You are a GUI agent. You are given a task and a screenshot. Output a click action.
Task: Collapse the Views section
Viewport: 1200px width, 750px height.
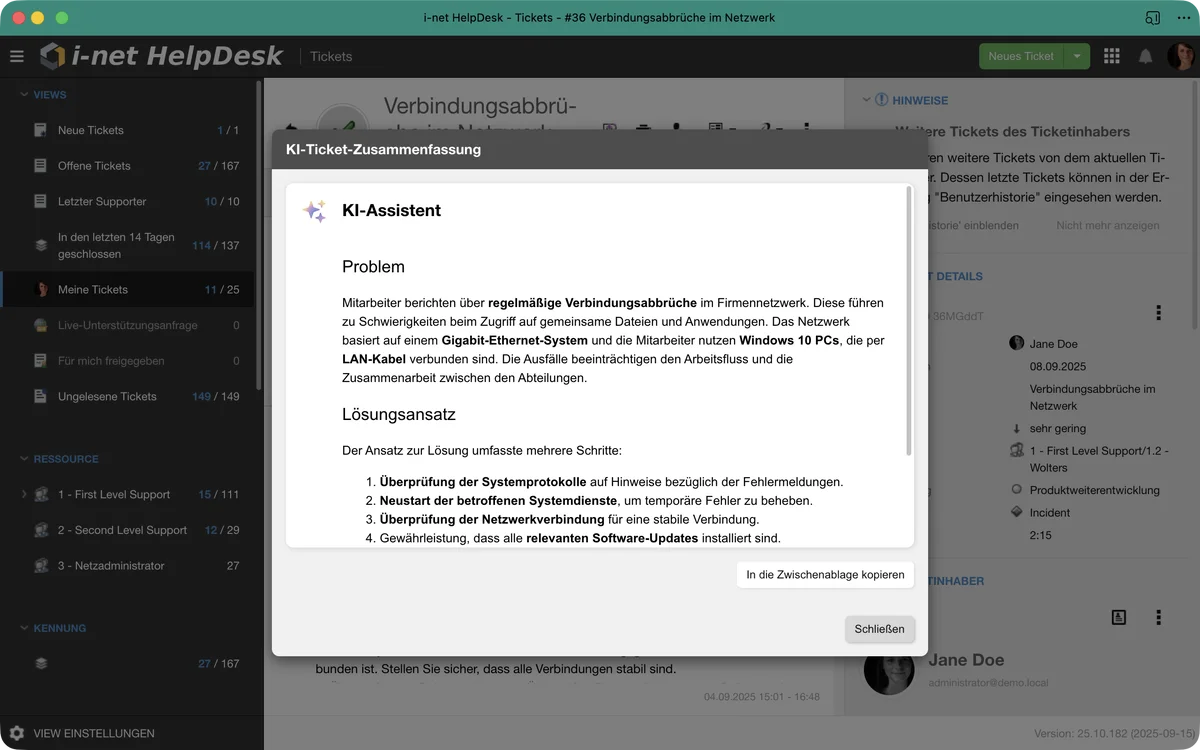(25, 95)
